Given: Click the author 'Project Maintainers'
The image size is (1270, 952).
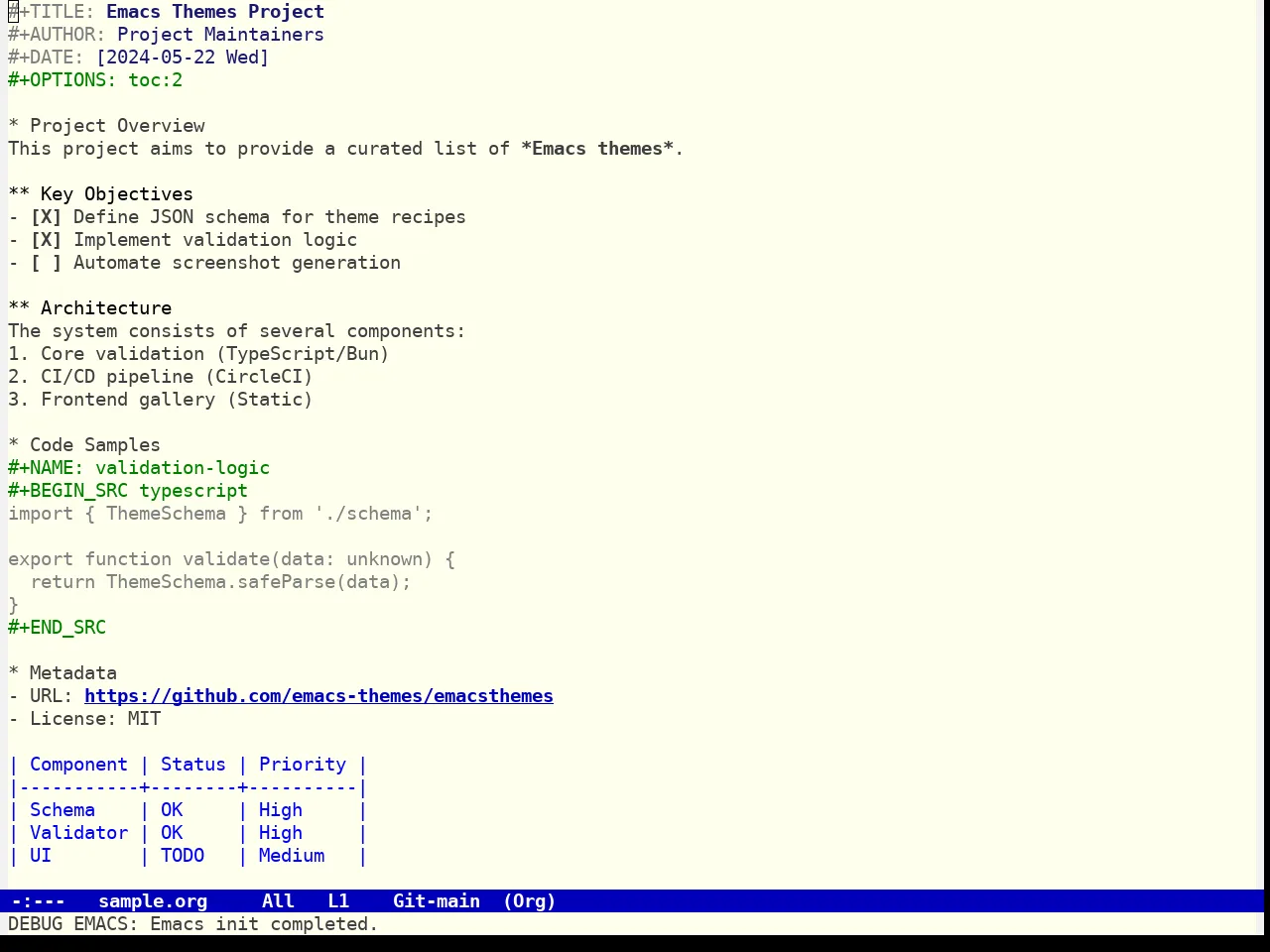Looking at the screenshot, I should pyautogui.click(x=220, y=35).
